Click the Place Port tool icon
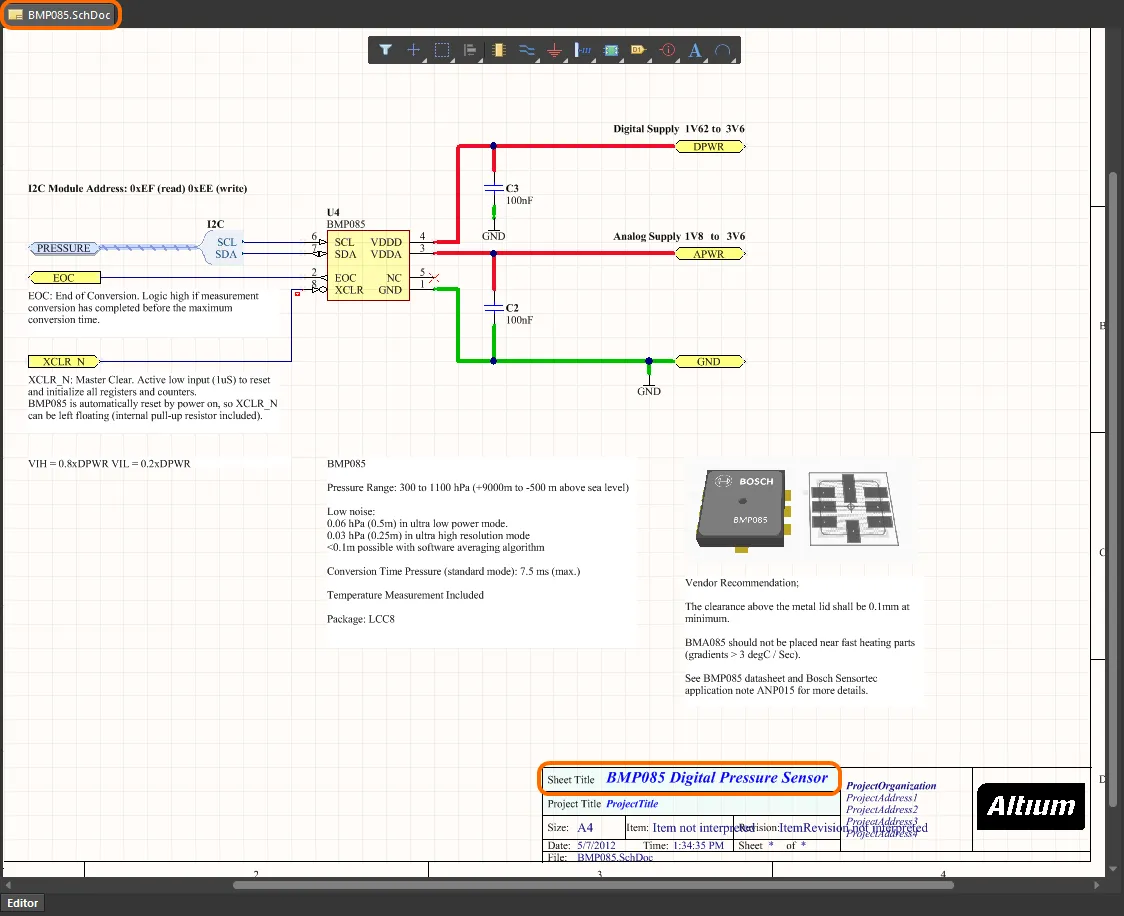Image resolution: width=1124 pixels, height=916 pixels. [640, 49]
